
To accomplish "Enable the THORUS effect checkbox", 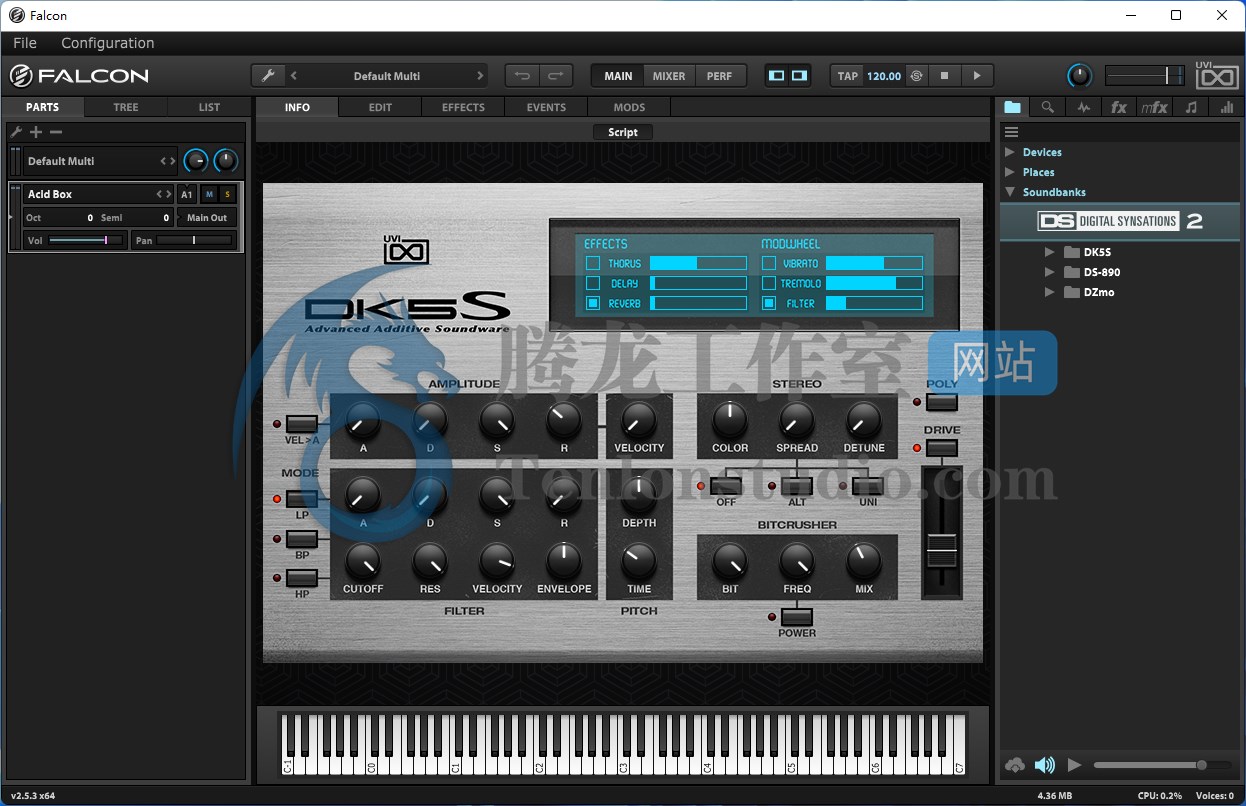I will click(593, 263).
